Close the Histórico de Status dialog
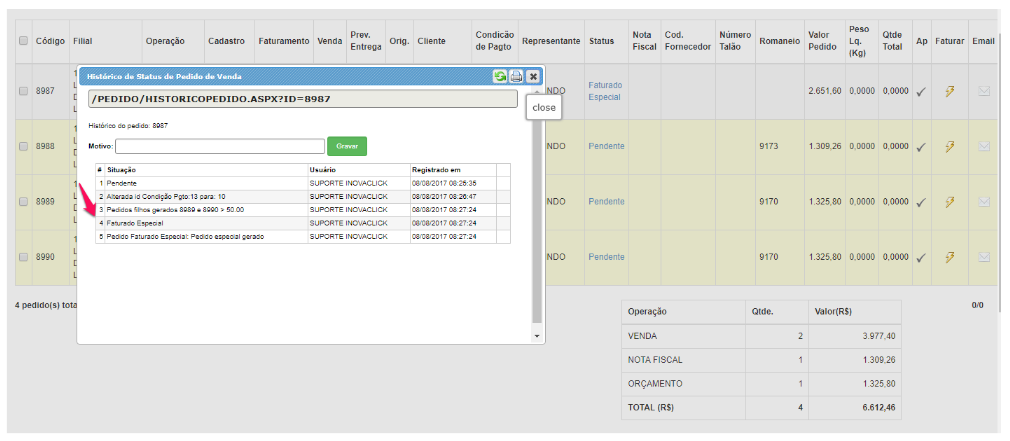1010x441 pixels. 534,76
